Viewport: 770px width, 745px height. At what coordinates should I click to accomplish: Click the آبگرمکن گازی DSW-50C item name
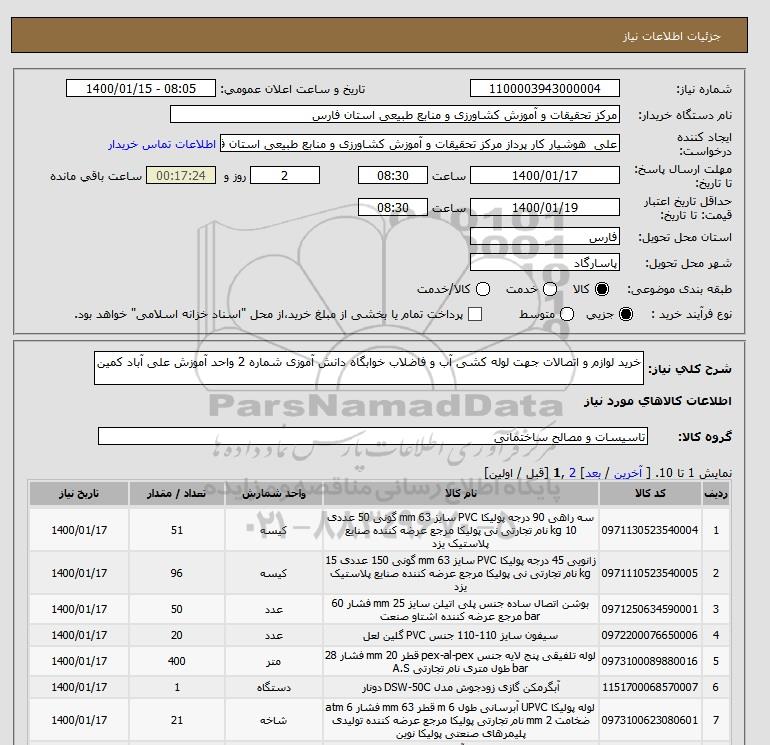point(461,687)
